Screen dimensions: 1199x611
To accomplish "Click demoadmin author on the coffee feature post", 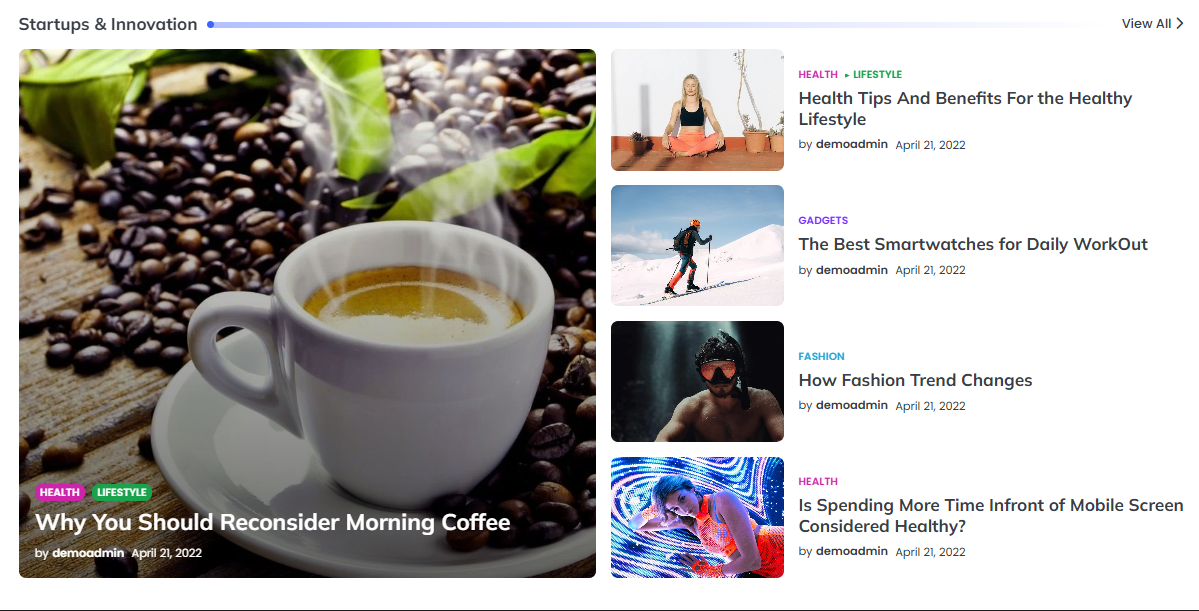I will point(88,553).
